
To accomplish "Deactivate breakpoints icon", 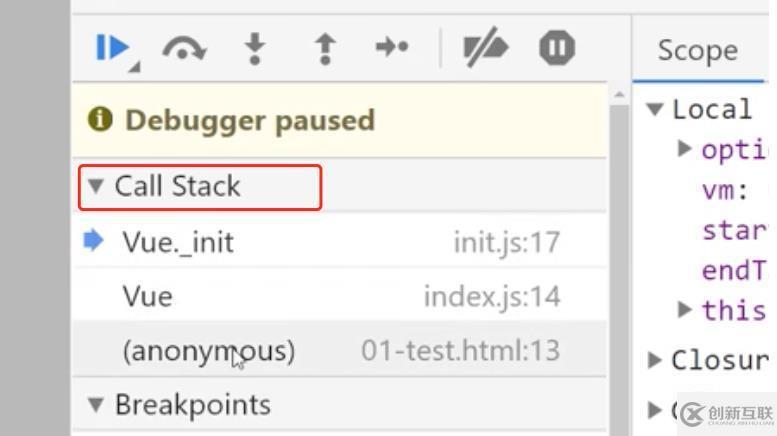I will [x=485, y=48].
